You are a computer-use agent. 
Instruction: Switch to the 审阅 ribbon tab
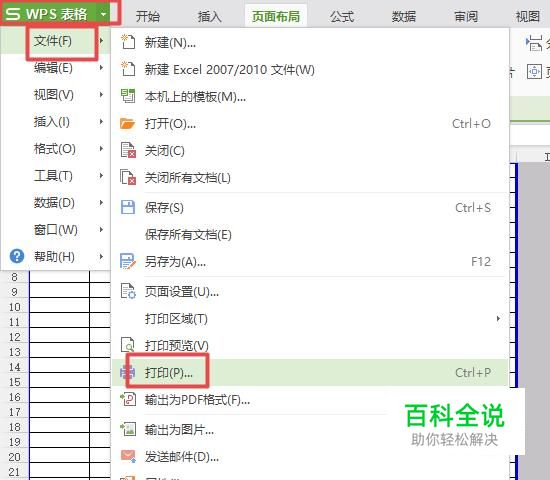pyautogui.click(x=466, y=16)
